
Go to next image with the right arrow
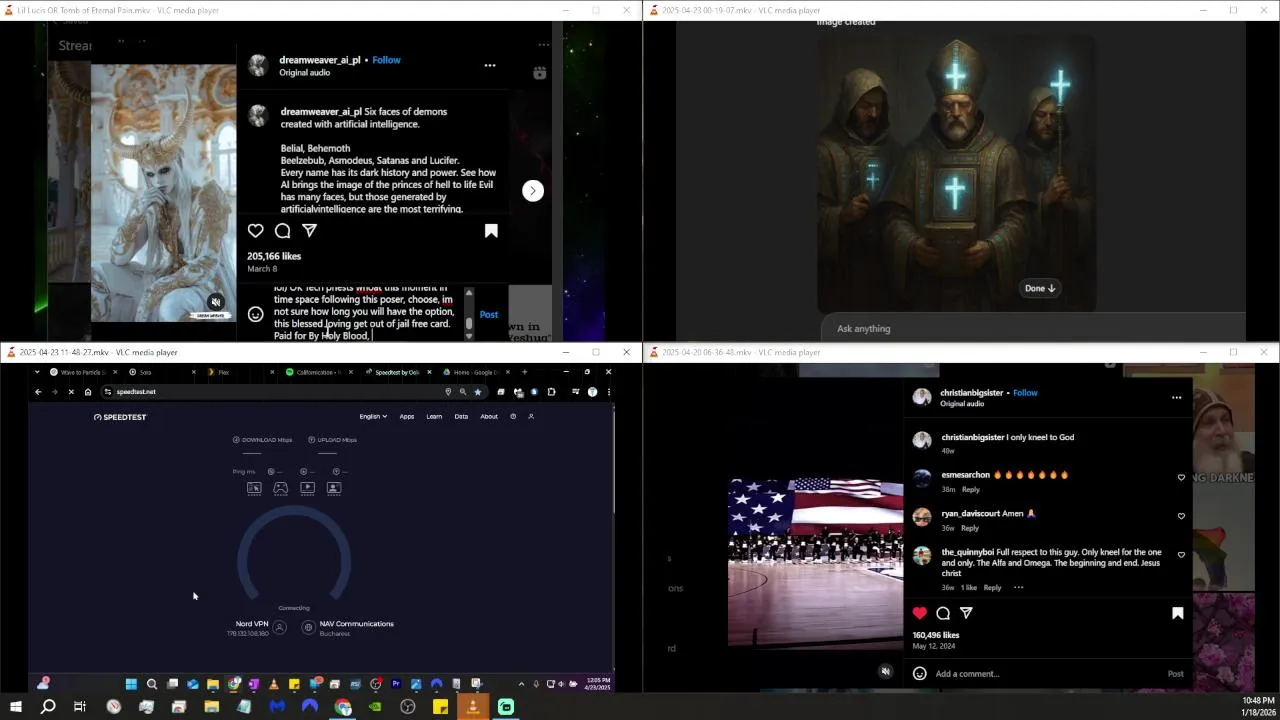(x=533, y=191)
